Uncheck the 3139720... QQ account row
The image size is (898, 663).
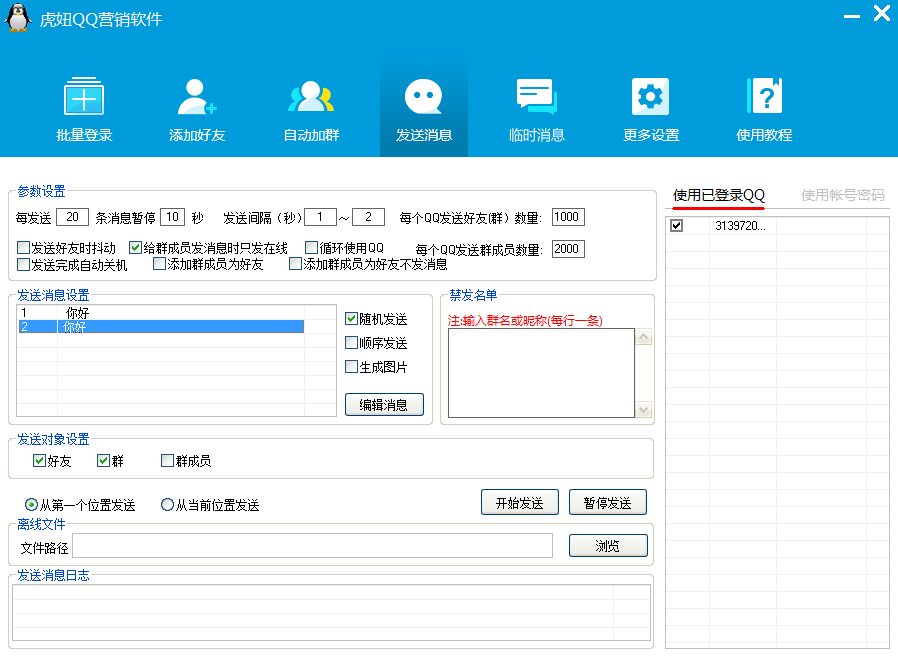coord(676,226)
